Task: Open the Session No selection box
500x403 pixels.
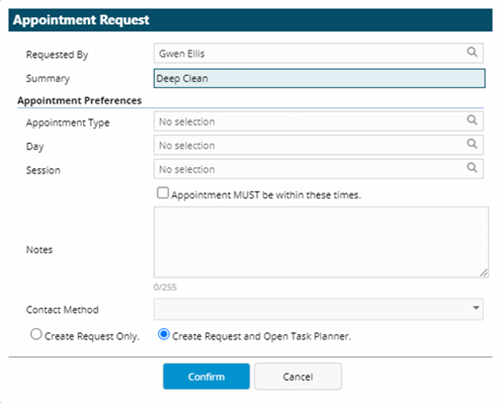Action: (x=319, y=169)
